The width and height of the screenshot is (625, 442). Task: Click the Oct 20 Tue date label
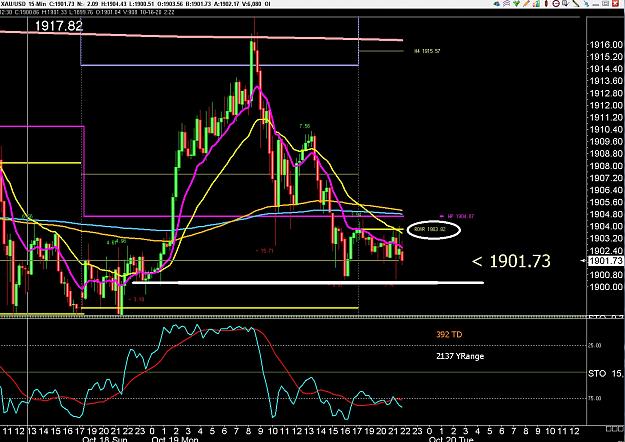451,439
